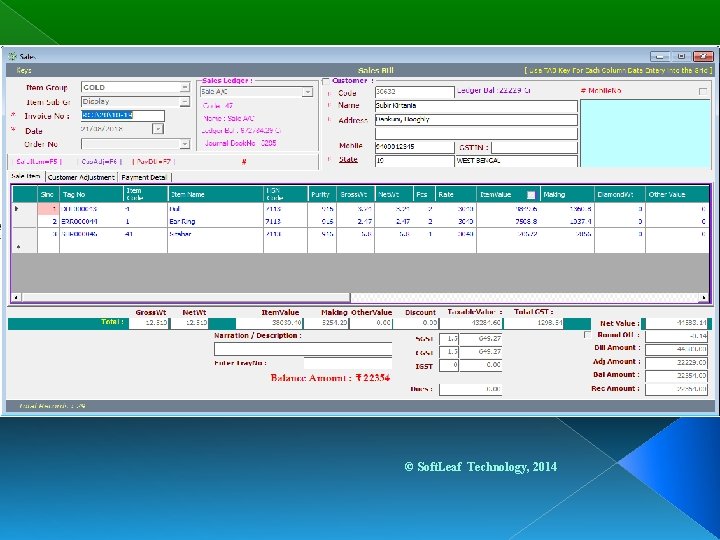Screen dimensions: 720x540
Task: Click the Other Value column header
Action: pos(677,194)
